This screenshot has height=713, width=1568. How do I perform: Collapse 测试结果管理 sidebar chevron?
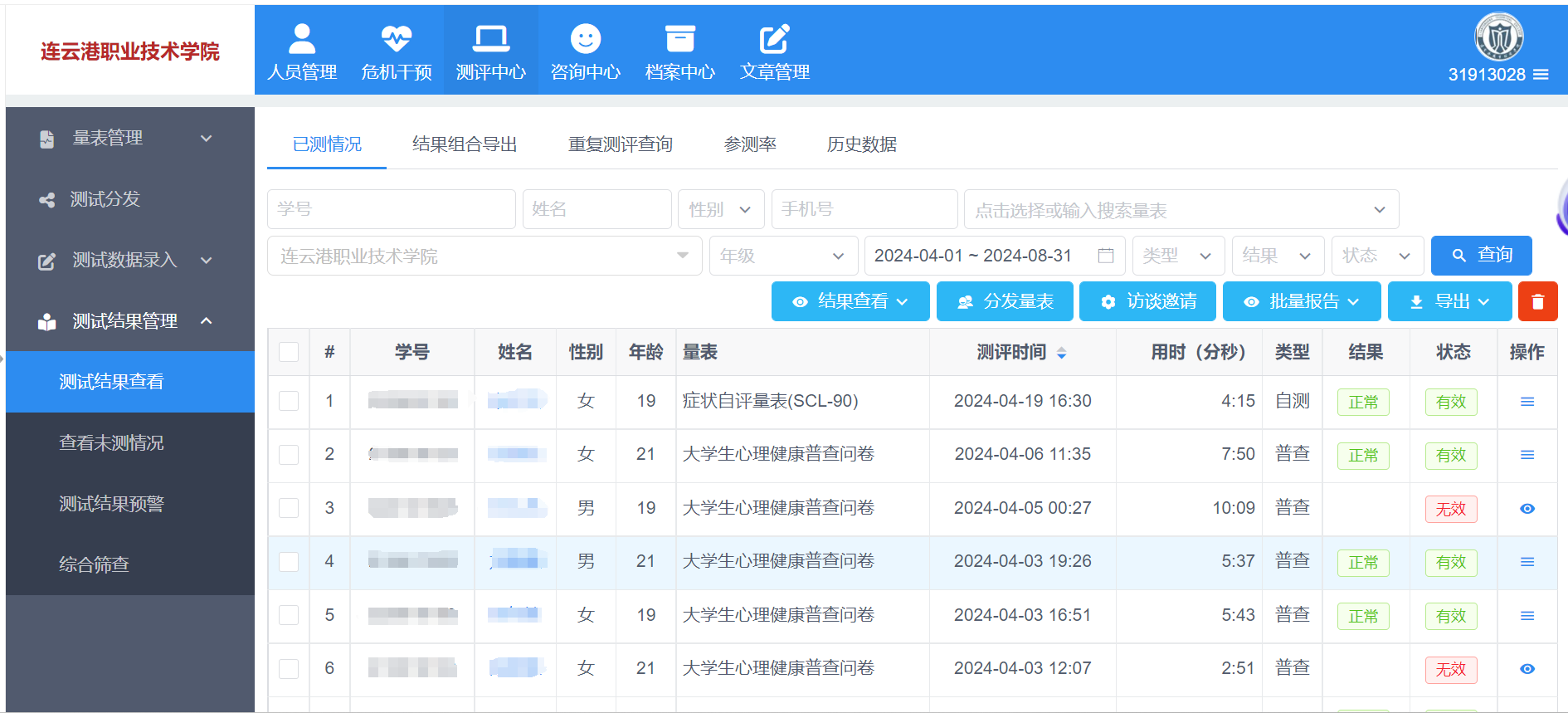(207, 321)
